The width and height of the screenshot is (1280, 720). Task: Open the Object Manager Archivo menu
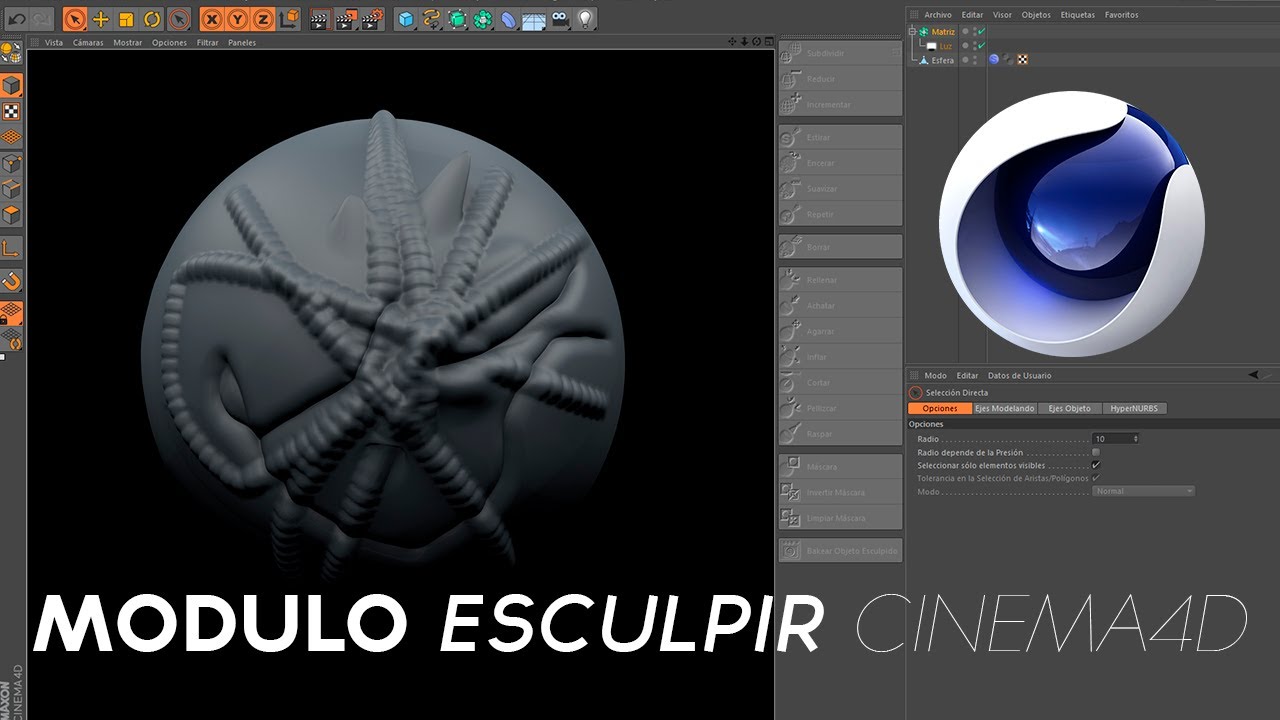[x=938, y=15]
